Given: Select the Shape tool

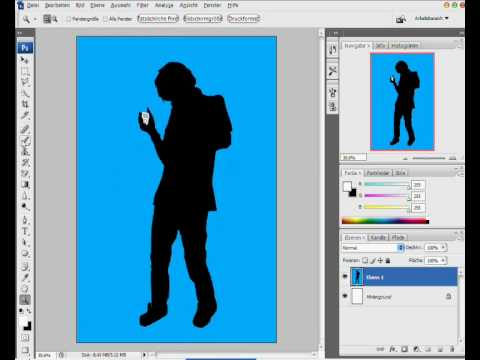Looking at the screenshot, I should pyautogui.click(x=25, y=254).
